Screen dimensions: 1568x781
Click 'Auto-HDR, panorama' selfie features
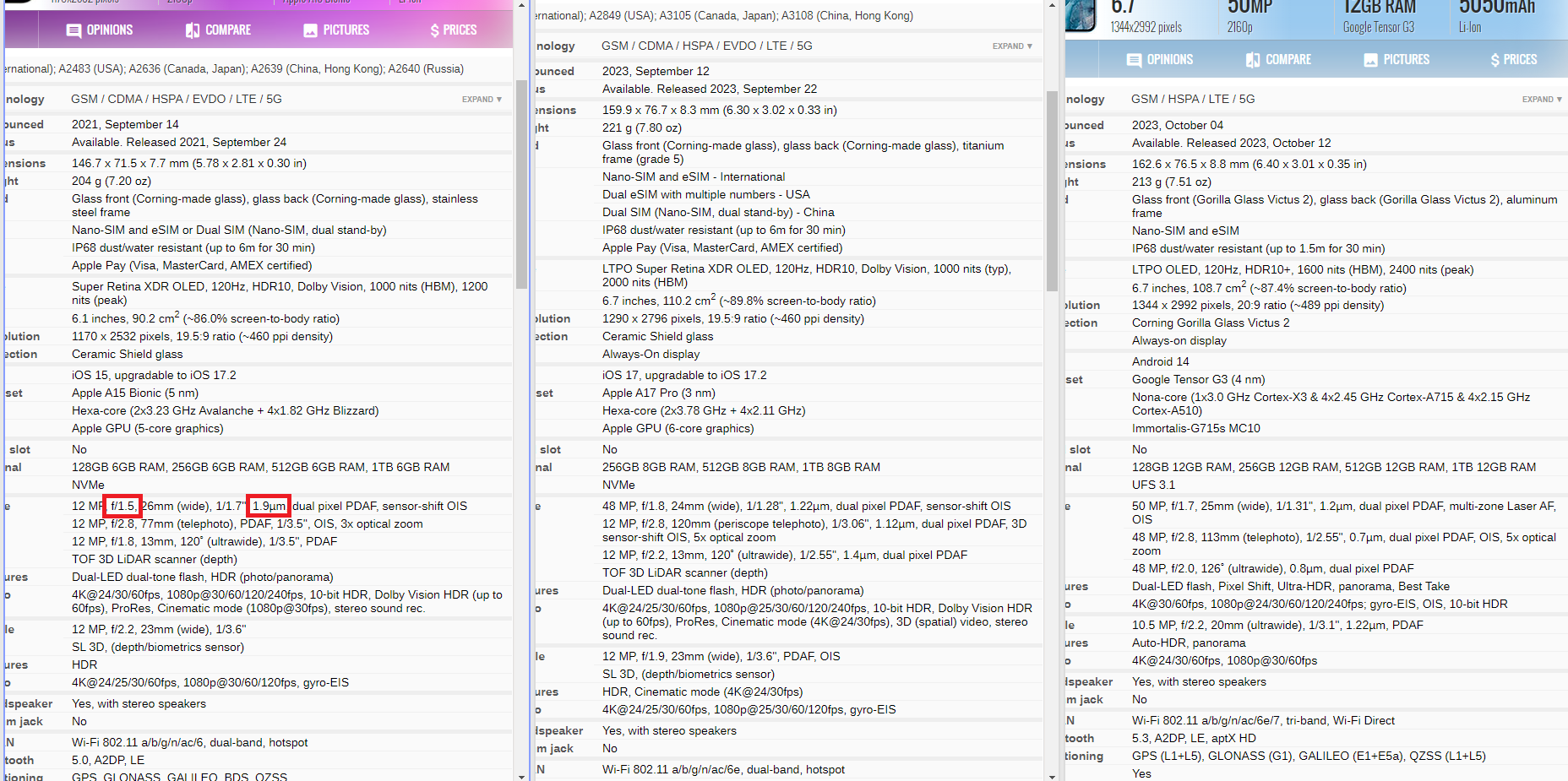pyautogui.click(x=1189, y=643)
